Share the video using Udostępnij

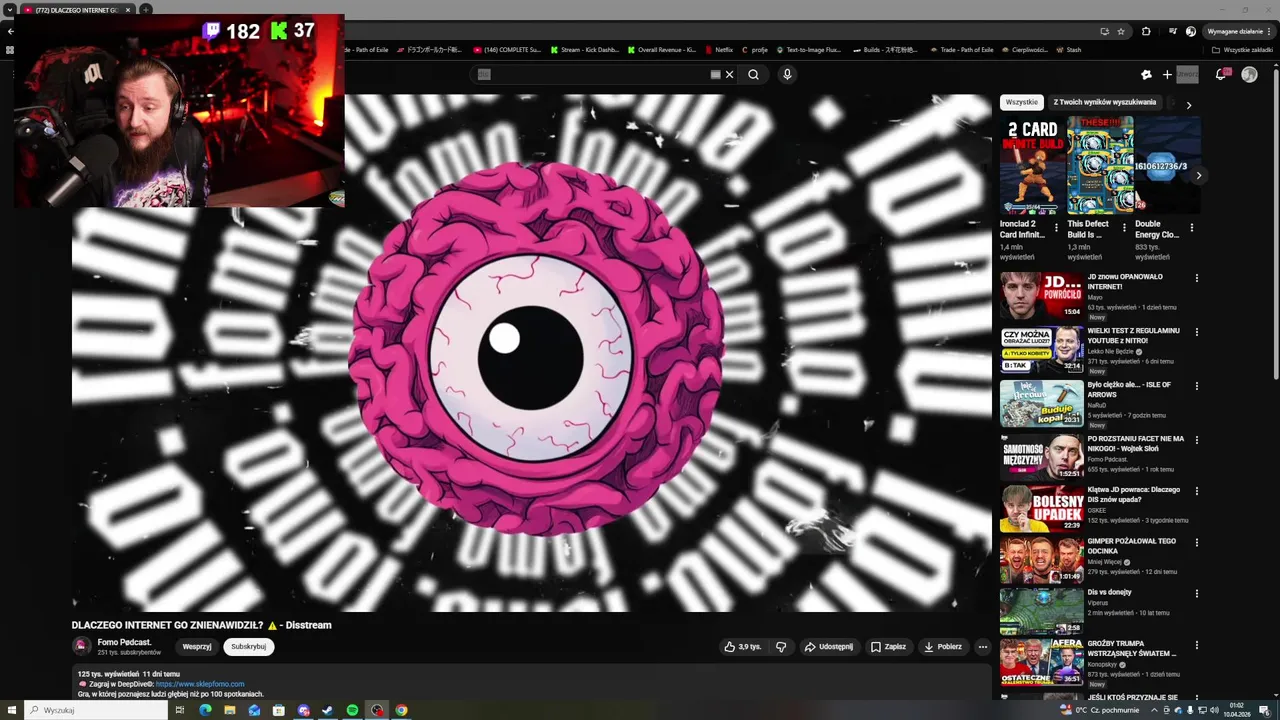pyautogui.click(x=828, y=647)
